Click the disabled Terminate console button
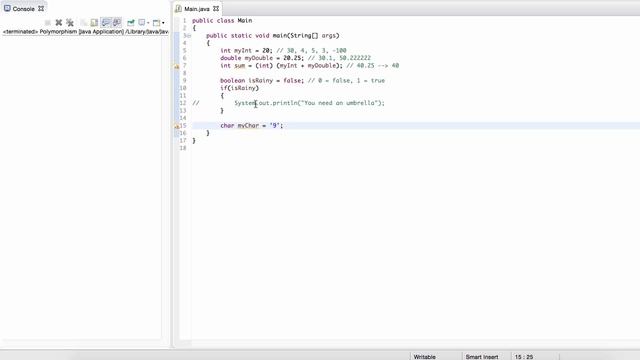This screenshot has height=360, width=640. [x=48, y=23]
